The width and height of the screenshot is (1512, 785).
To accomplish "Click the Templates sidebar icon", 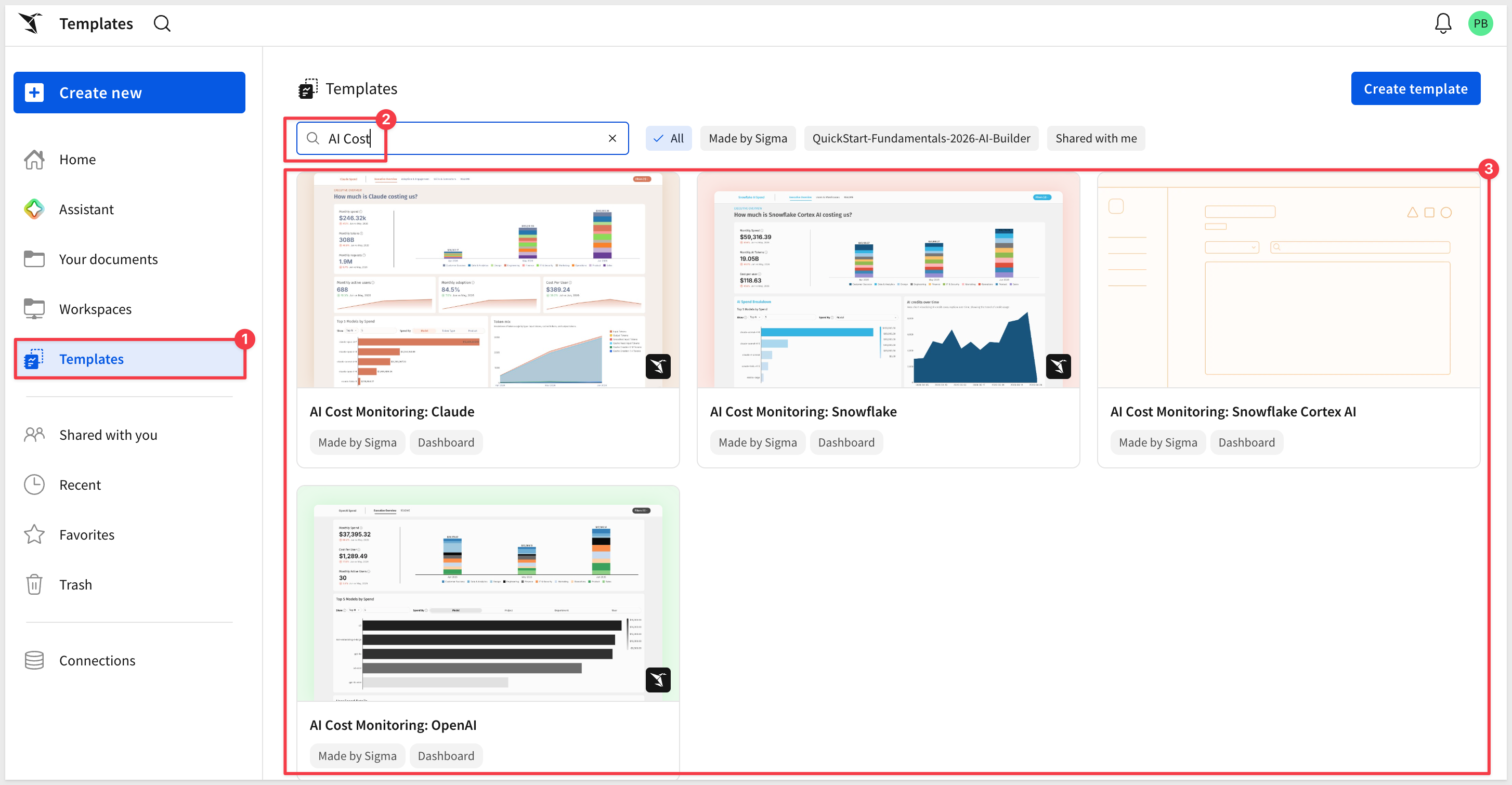I will [x=34, y=359].
